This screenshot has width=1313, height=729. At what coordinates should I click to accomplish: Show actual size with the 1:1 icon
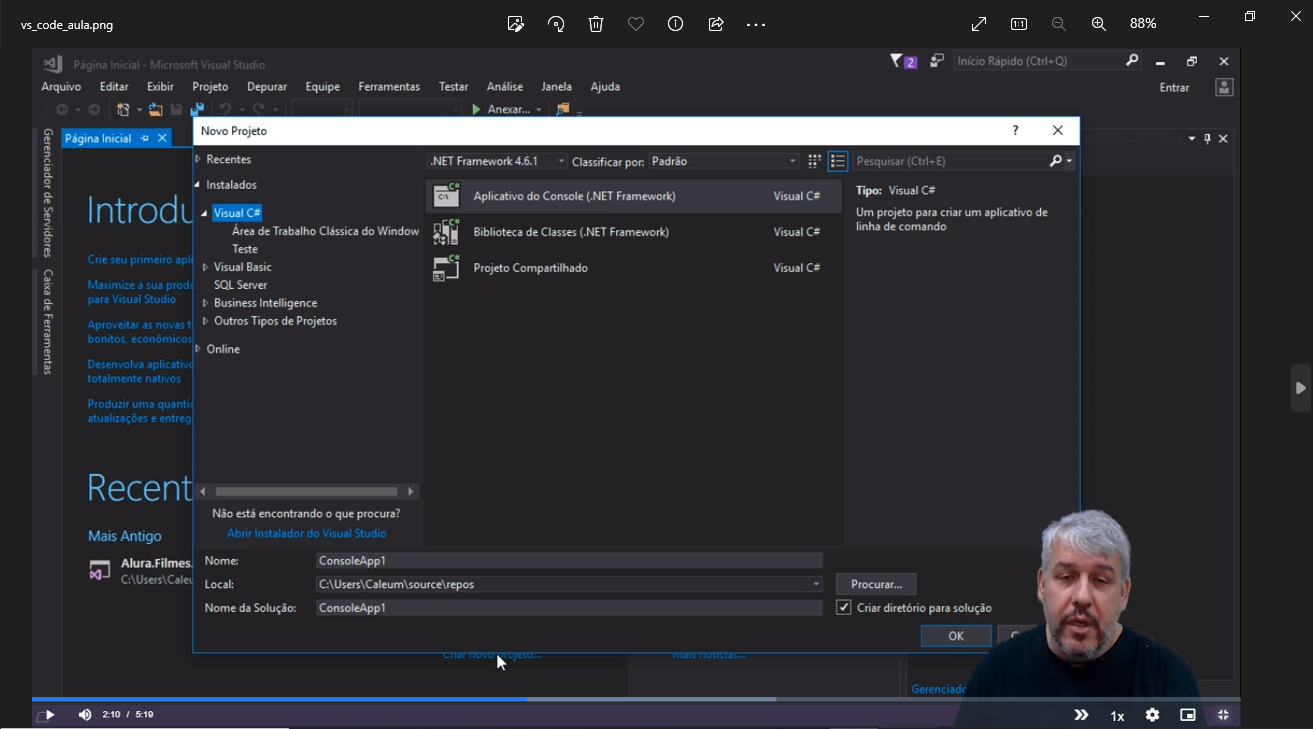(1019, 24)
